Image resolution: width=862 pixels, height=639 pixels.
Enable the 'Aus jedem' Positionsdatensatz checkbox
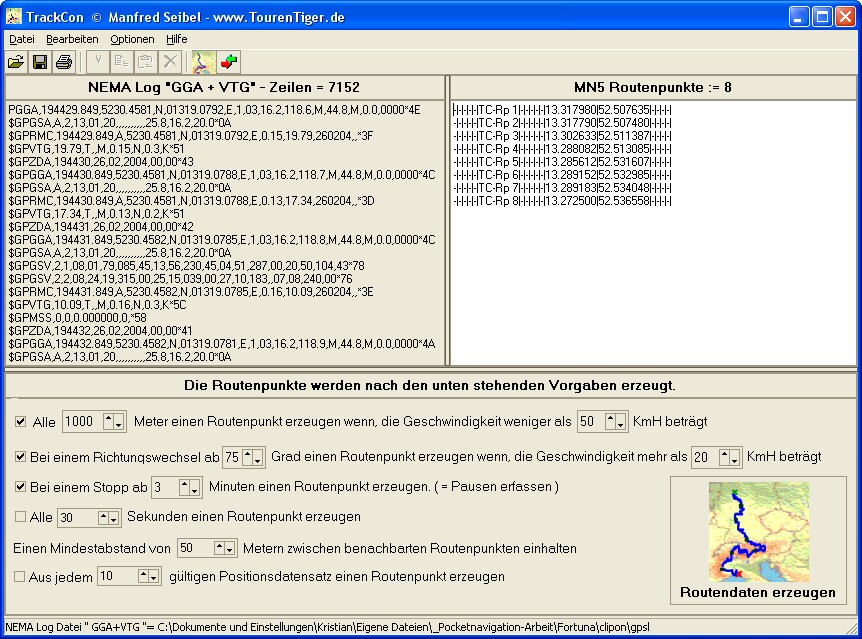21,576
